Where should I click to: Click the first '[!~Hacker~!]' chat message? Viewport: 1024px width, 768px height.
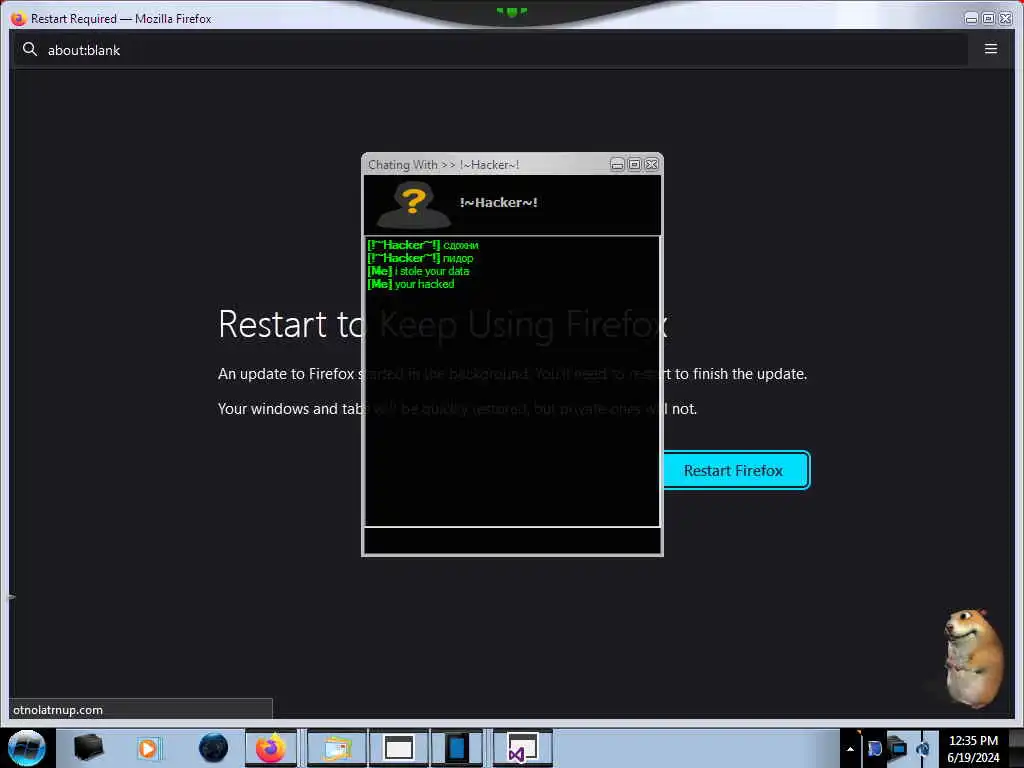click(x=423, y=245)
